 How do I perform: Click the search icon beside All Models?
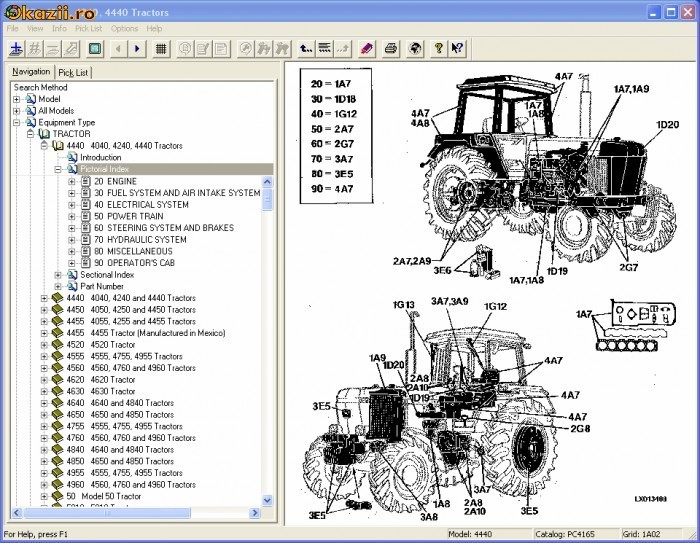(30, 110)
